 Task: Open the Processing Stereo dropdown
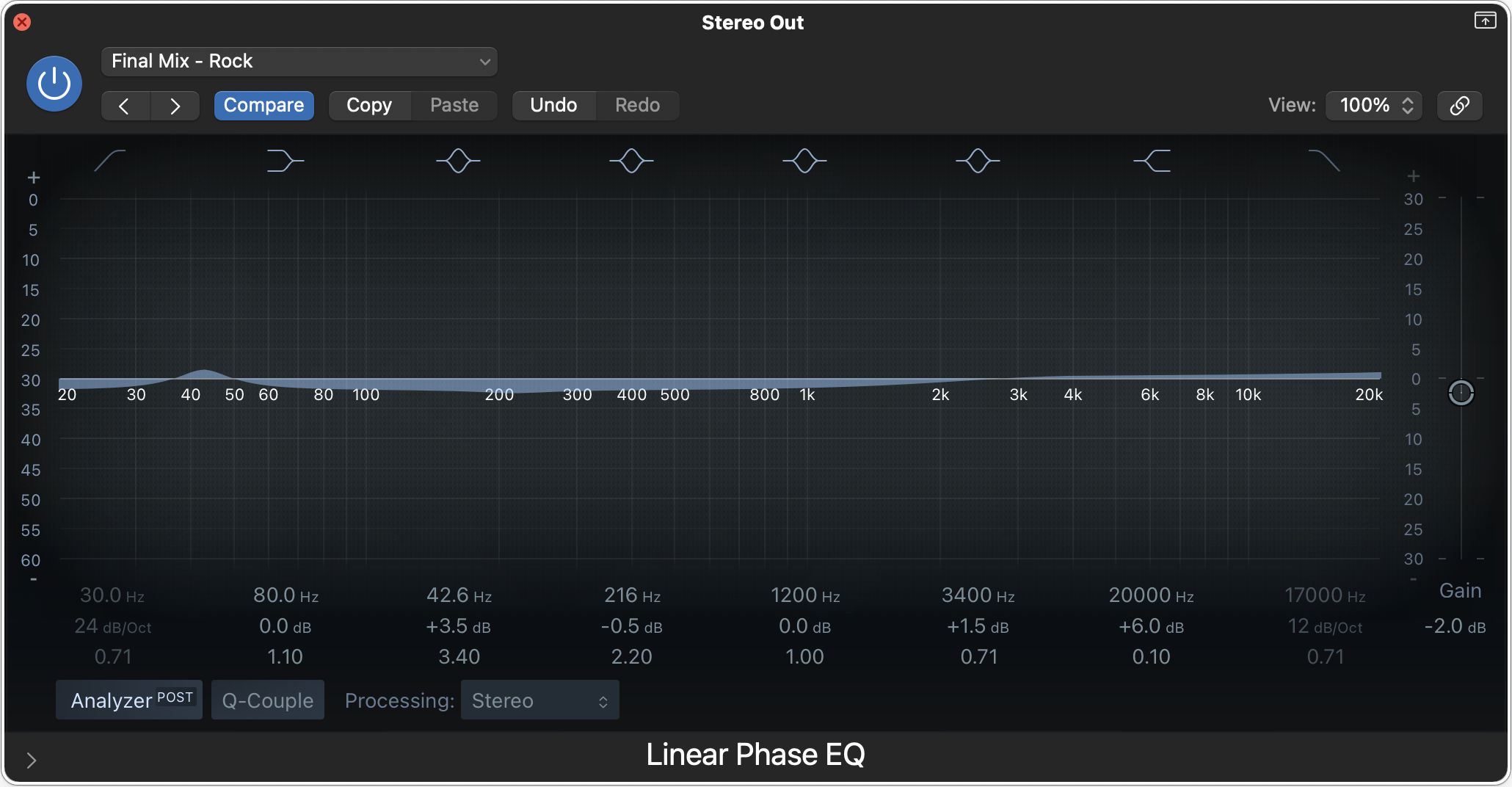(x=540, y=700)
